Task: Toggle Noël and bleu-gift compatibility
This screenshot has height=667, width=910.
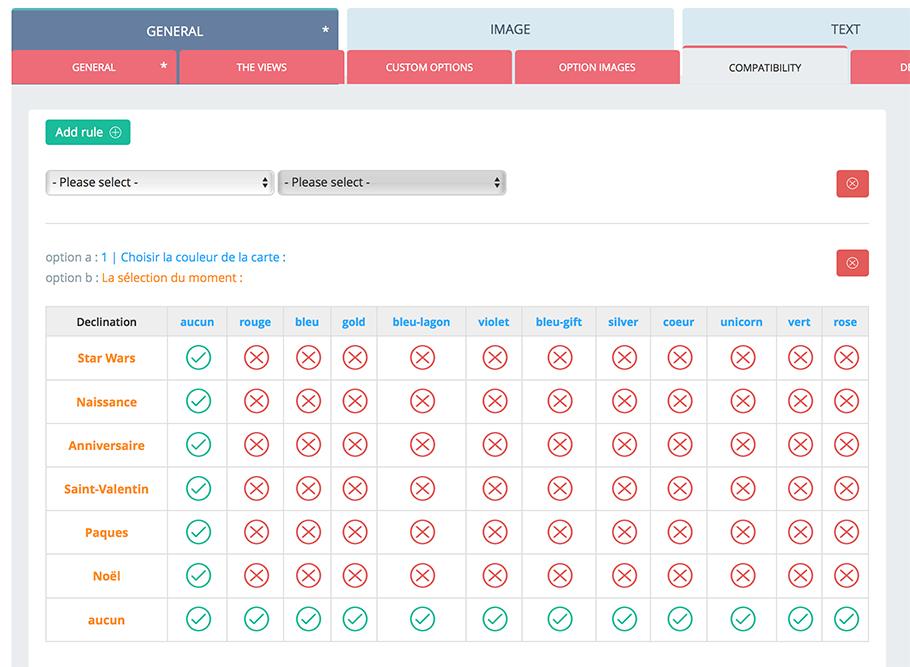Action: tap(560, 576)
